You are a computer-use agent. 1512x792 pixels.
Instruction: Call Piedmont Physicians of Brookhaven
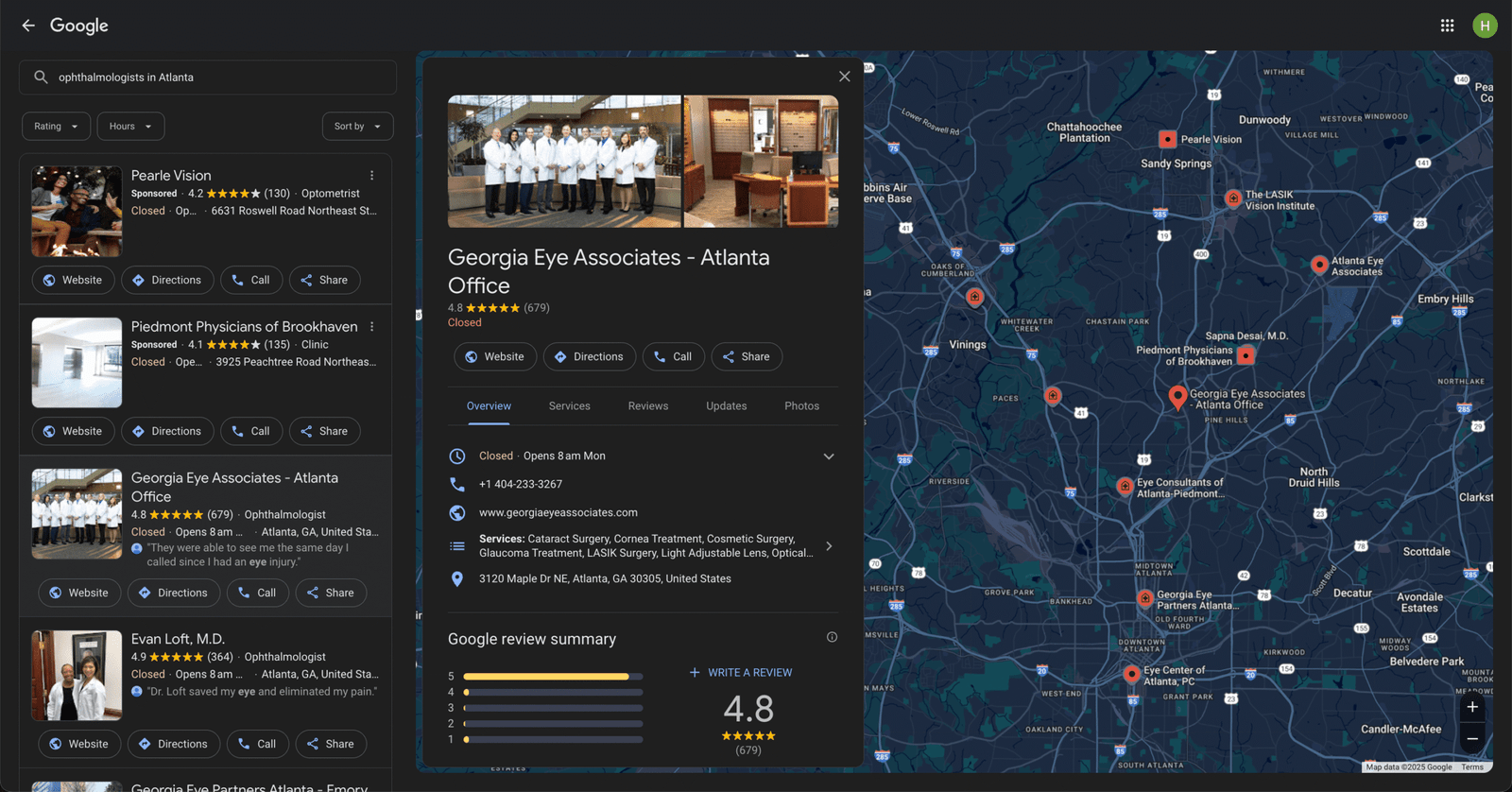click(251, 431)
